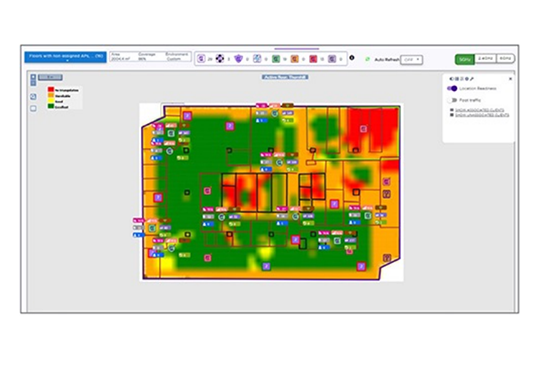
Task: Click the orange device filter icon in toolbar
Action: 294,59
